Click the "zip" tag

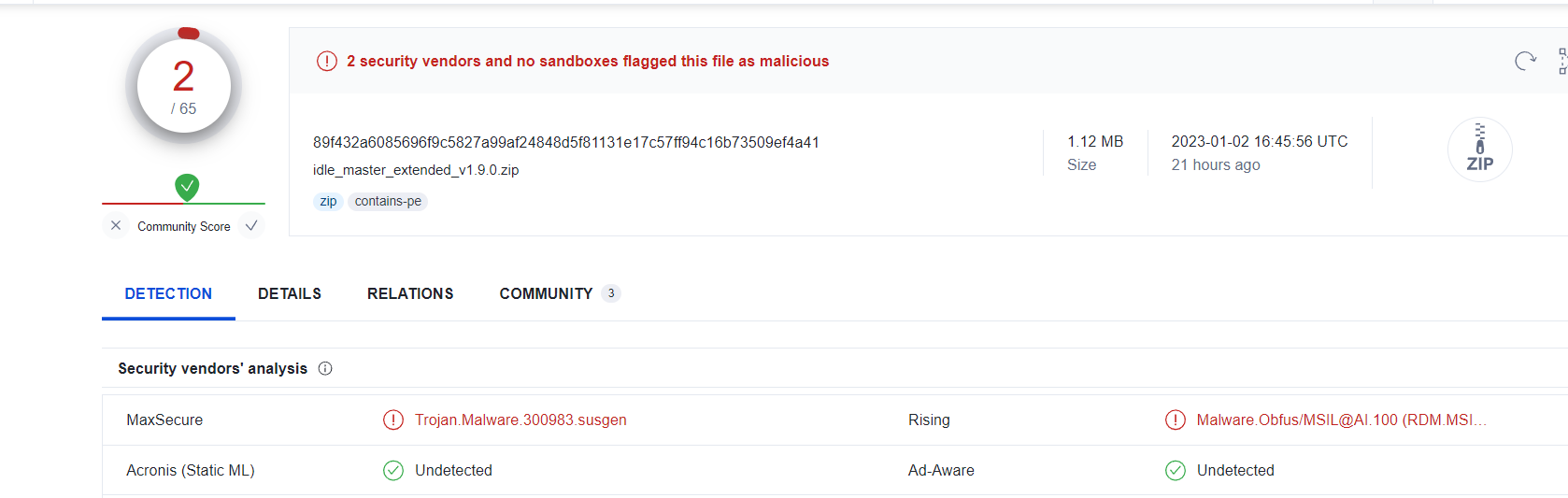[328, 201]
